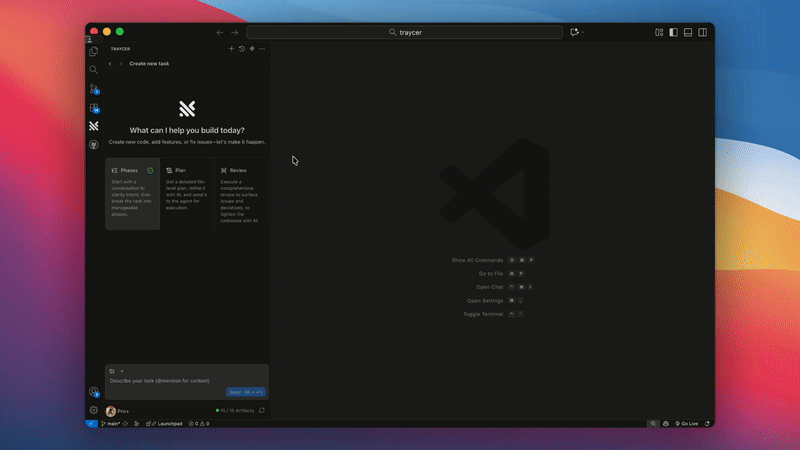The height and width of the screenshot is (450, 800).
Task: Synchronize changes icon in status bar
Action: [126, 423]
